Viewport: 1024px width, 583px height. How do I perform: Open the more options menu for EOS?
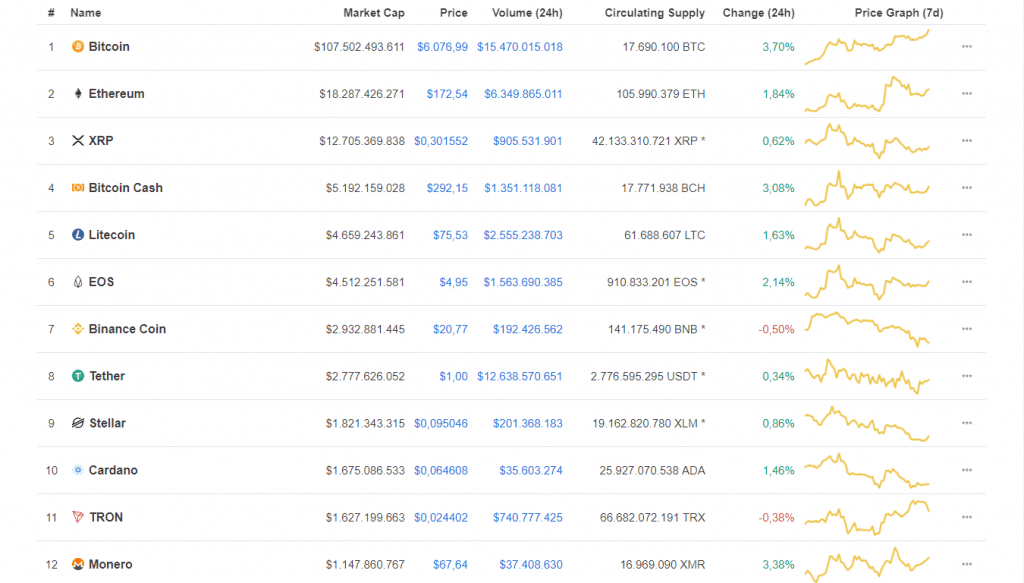(967, 281)
